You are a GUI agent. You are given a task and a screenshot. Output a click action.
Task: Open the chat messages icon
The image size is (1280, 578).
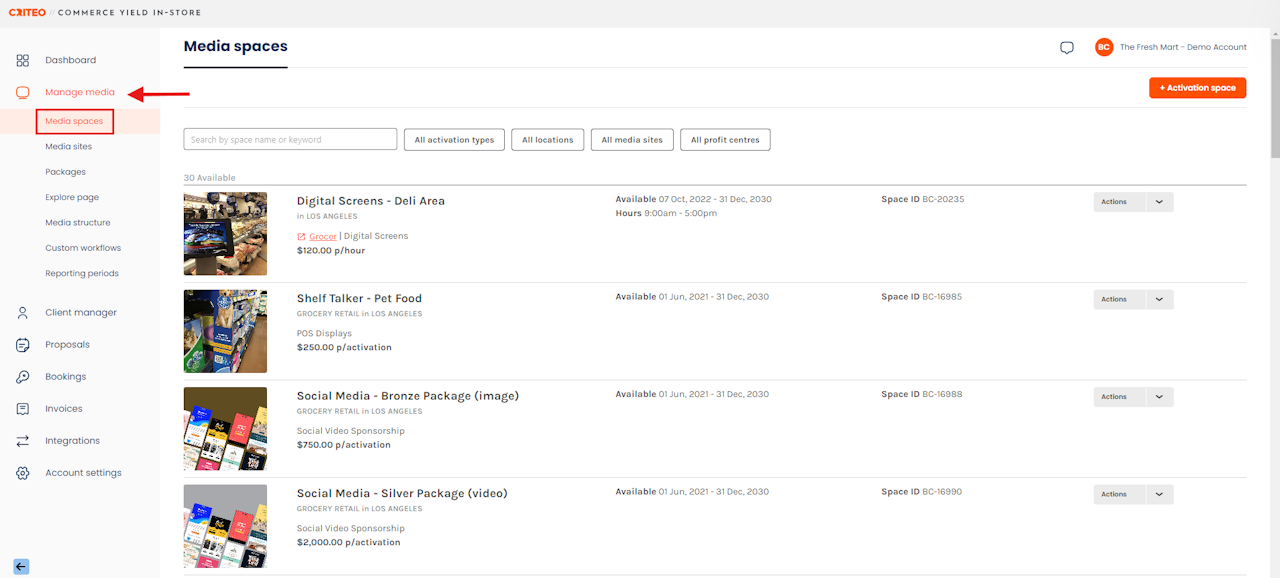1067,47
